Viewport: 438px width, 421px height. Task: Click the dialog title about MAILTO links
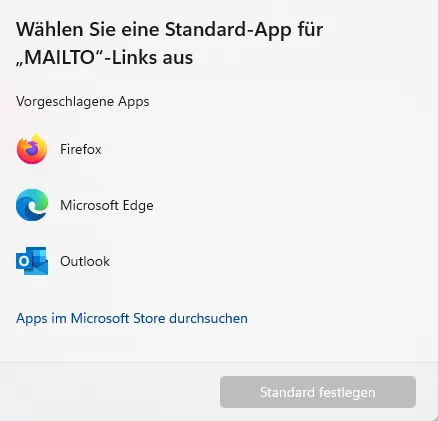click(x=169, y=43)
